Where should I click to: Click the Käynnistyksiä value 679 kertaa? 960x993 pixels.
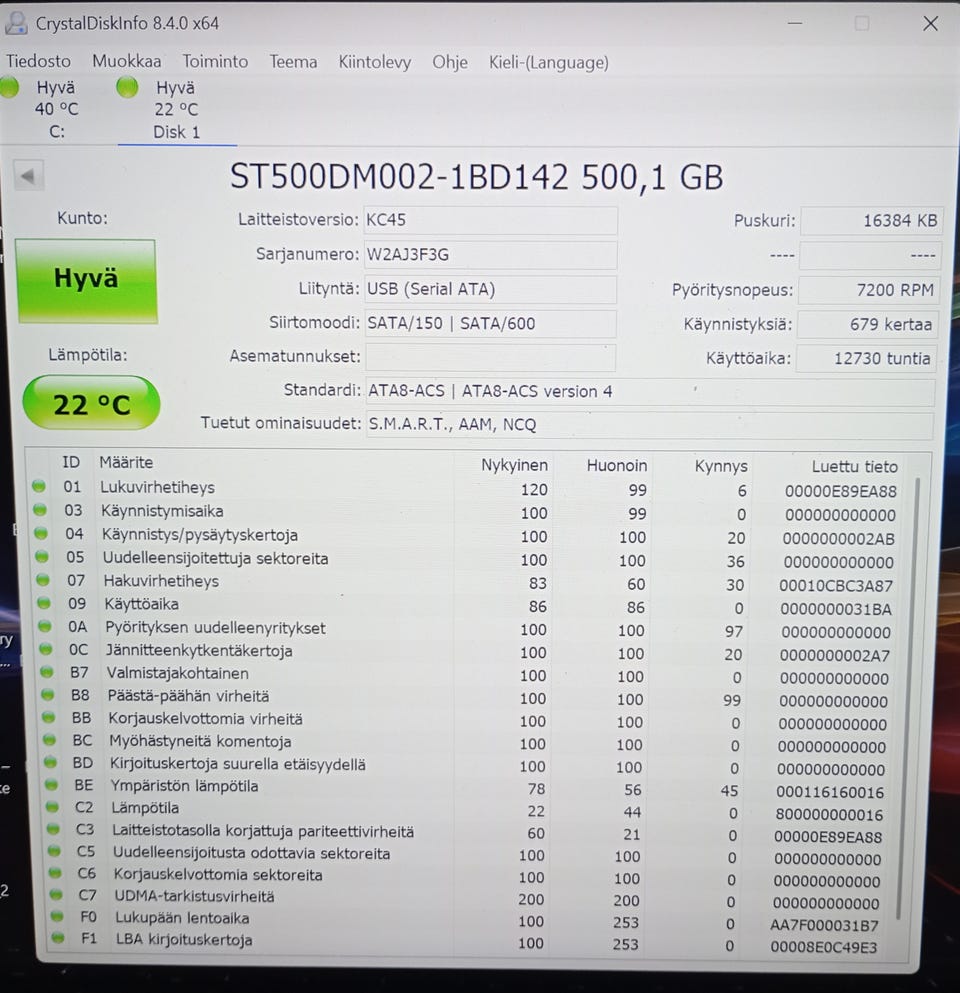point(867,324)
